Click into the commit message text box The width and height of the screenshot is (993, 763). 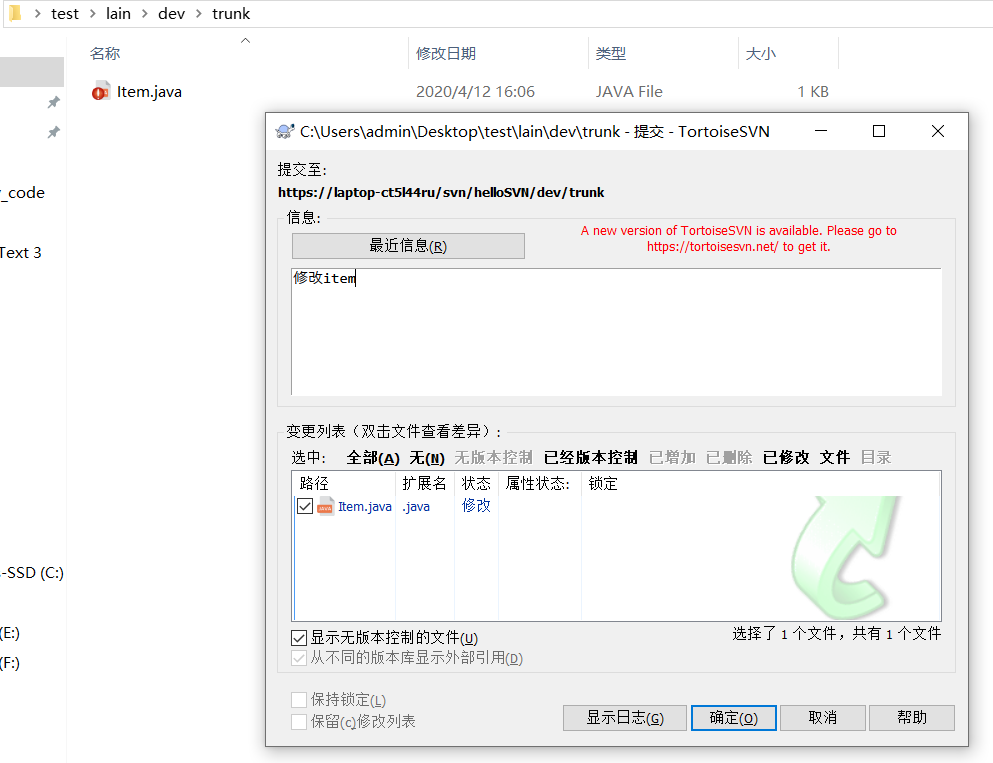click(616, 332)
